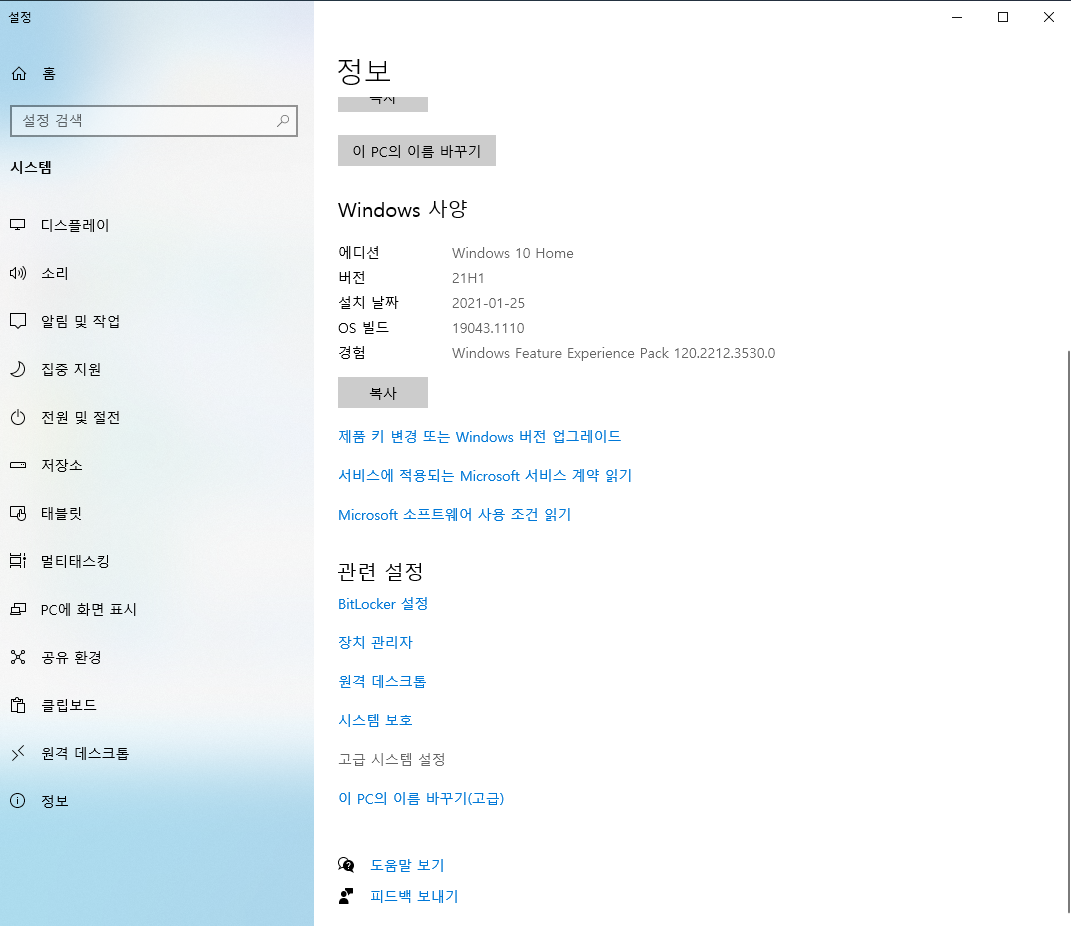The height and width of the screenshot is (926, 1071).
Task: Open the 고급 시스템 설정 link
Action: point(391,759)
